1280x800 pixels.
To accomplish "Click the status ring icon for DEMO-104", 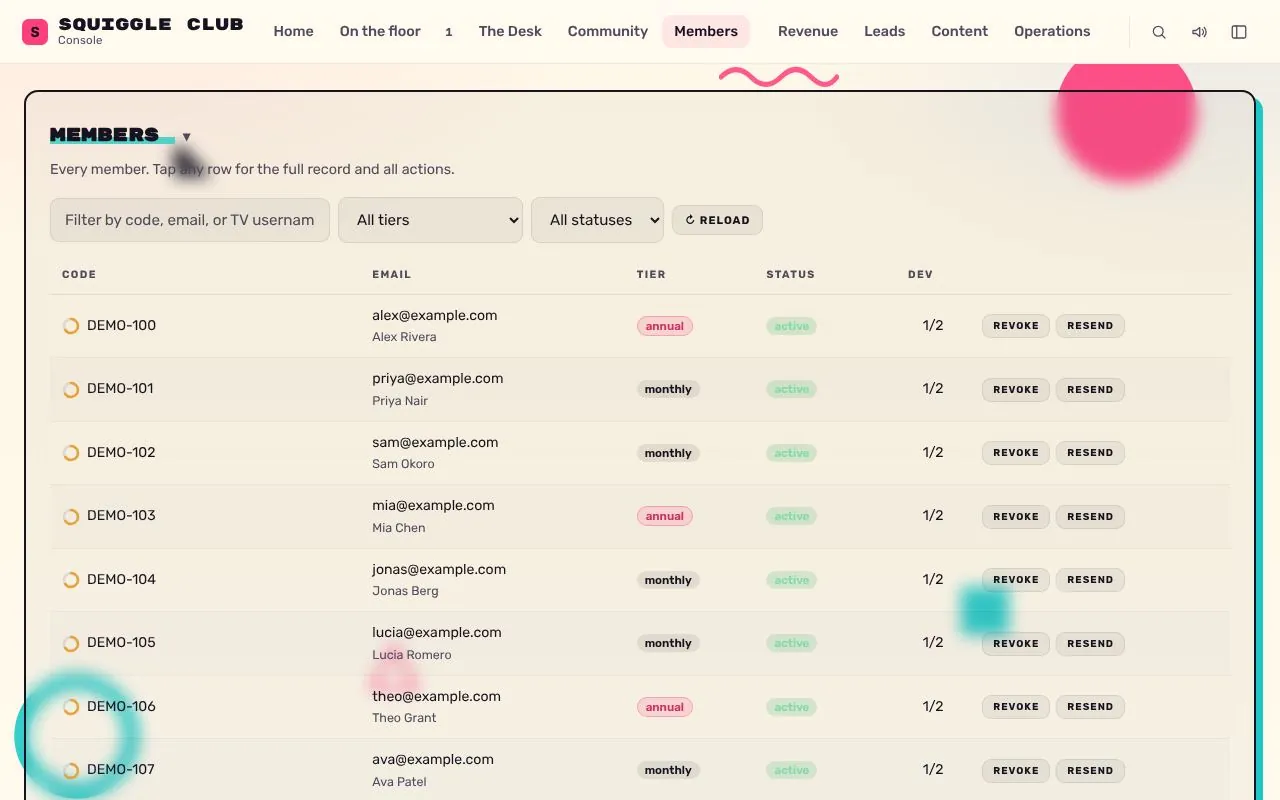I will [x=71, y=580].
